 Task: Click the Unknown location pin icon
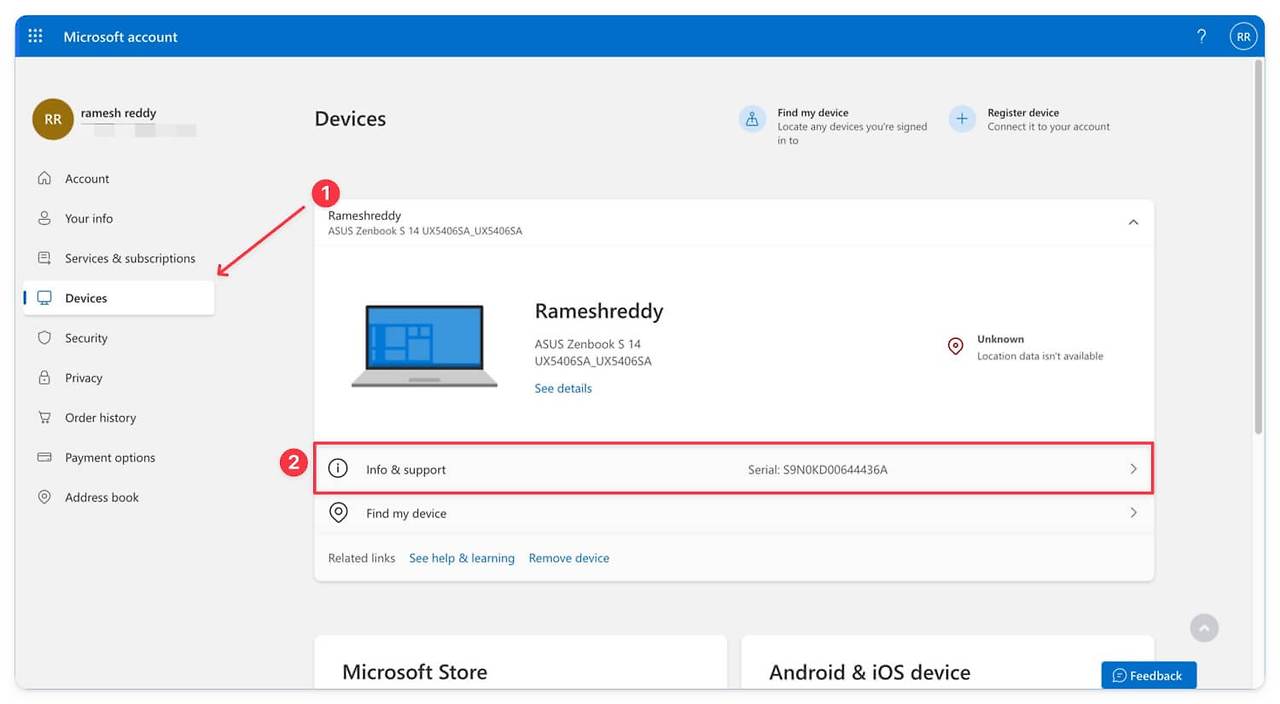955,346
